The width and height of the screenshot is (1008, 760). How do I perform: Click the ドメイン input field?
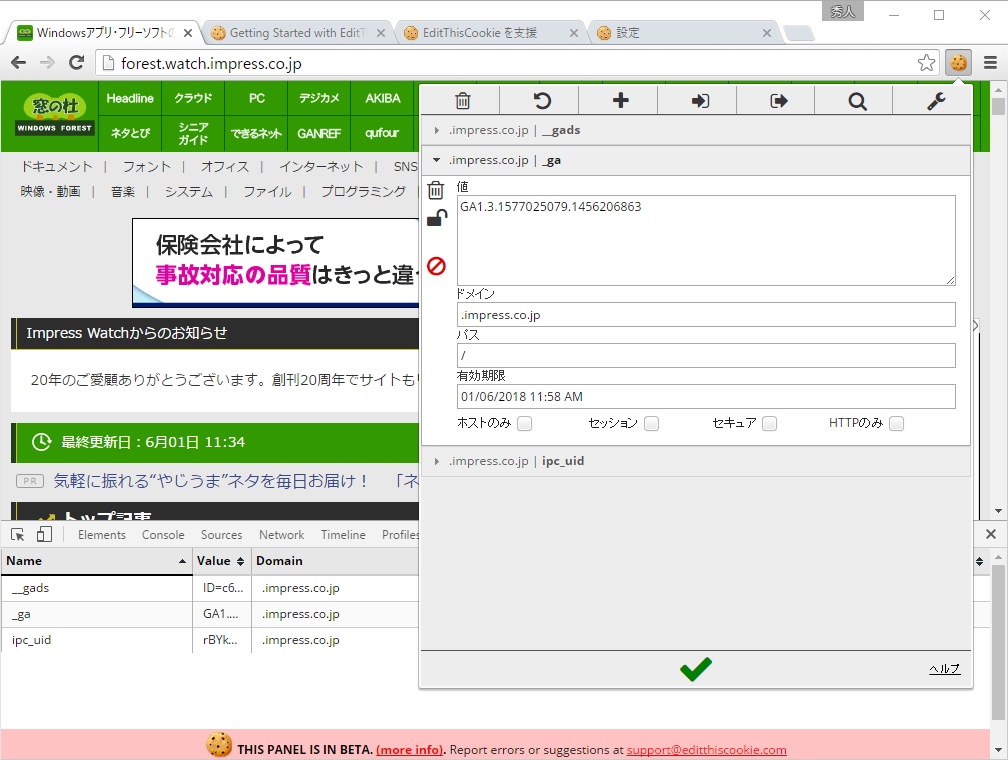pyautogui.click(x=706, y=315)
